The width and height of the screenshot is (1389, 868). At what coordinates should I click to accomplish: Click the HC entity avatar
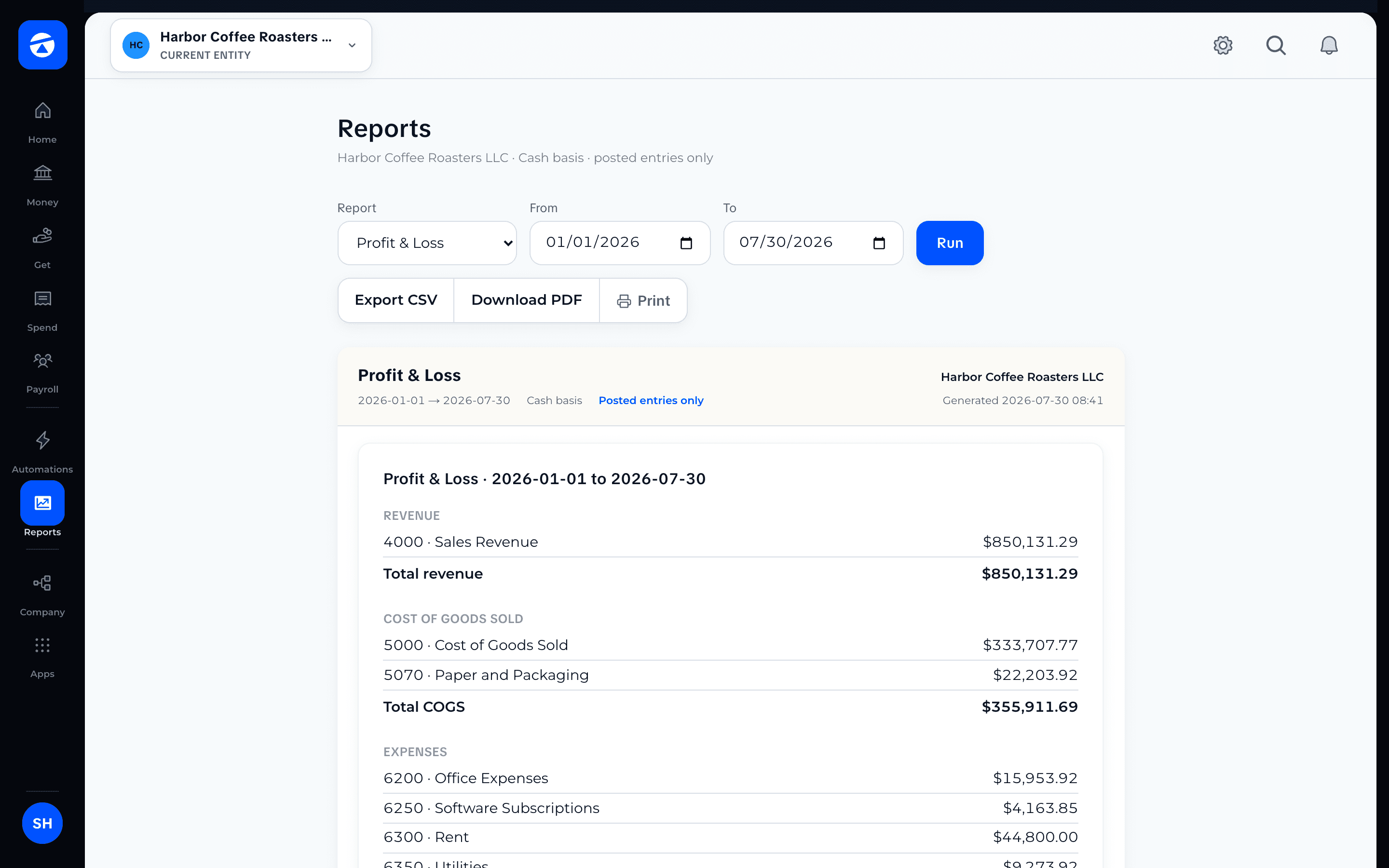(136, 45)
